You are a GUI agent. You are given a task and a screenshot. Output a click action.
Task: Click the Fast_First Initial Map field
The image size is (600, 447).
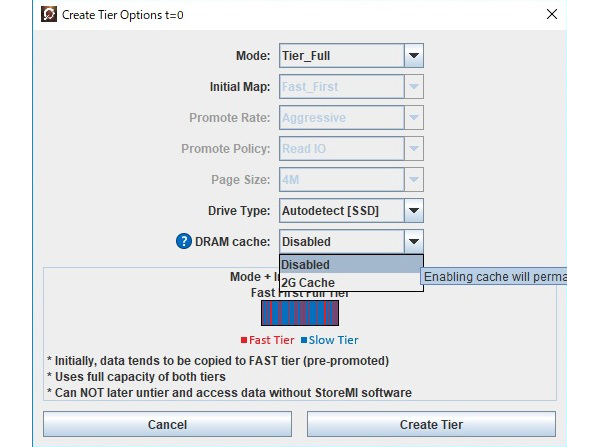[342, 87]
